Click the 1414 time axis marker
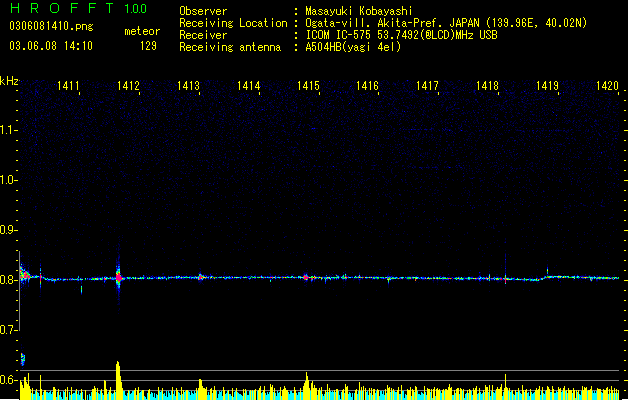Viewport: 629px width, 400px height. click(x=248, y=85)
